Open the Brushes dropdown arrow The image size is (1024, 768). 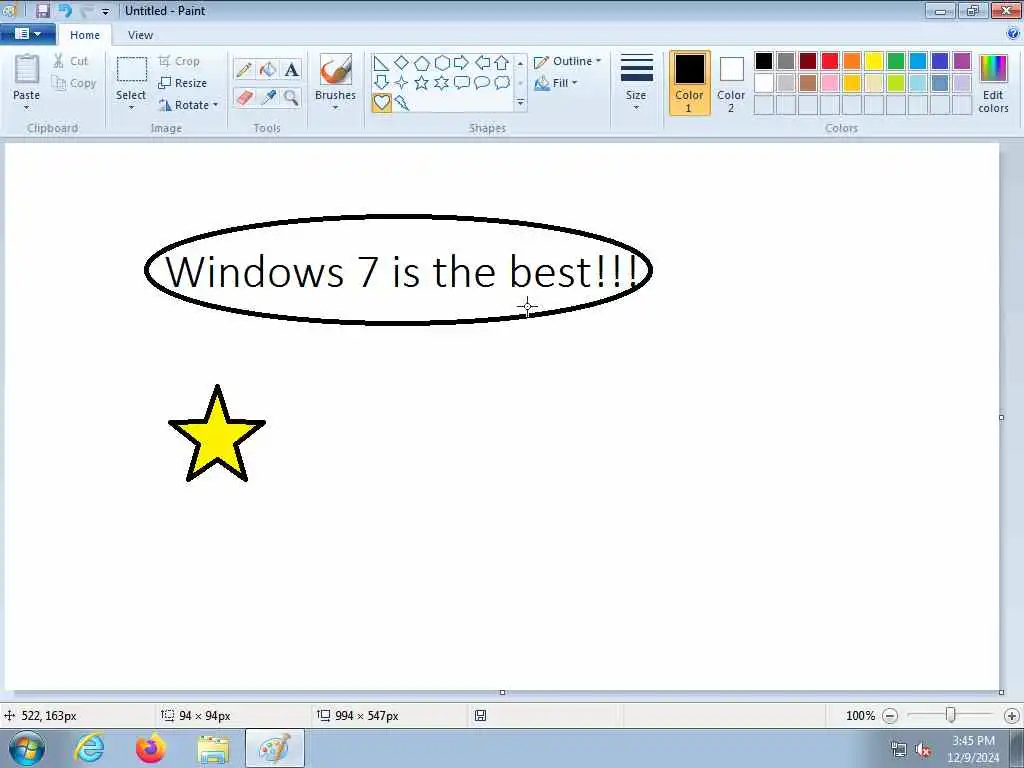[x=335, y=108]
